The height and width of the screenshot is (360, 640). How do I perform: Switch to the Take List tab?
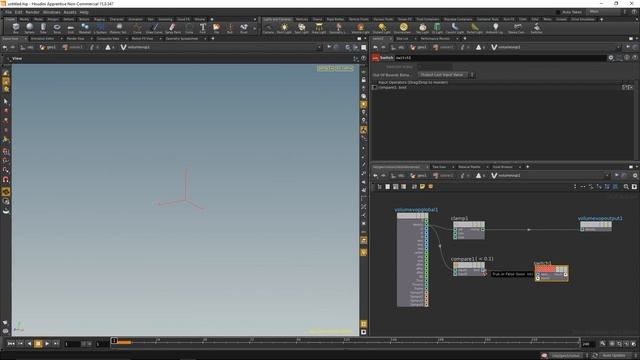[402, 39]
